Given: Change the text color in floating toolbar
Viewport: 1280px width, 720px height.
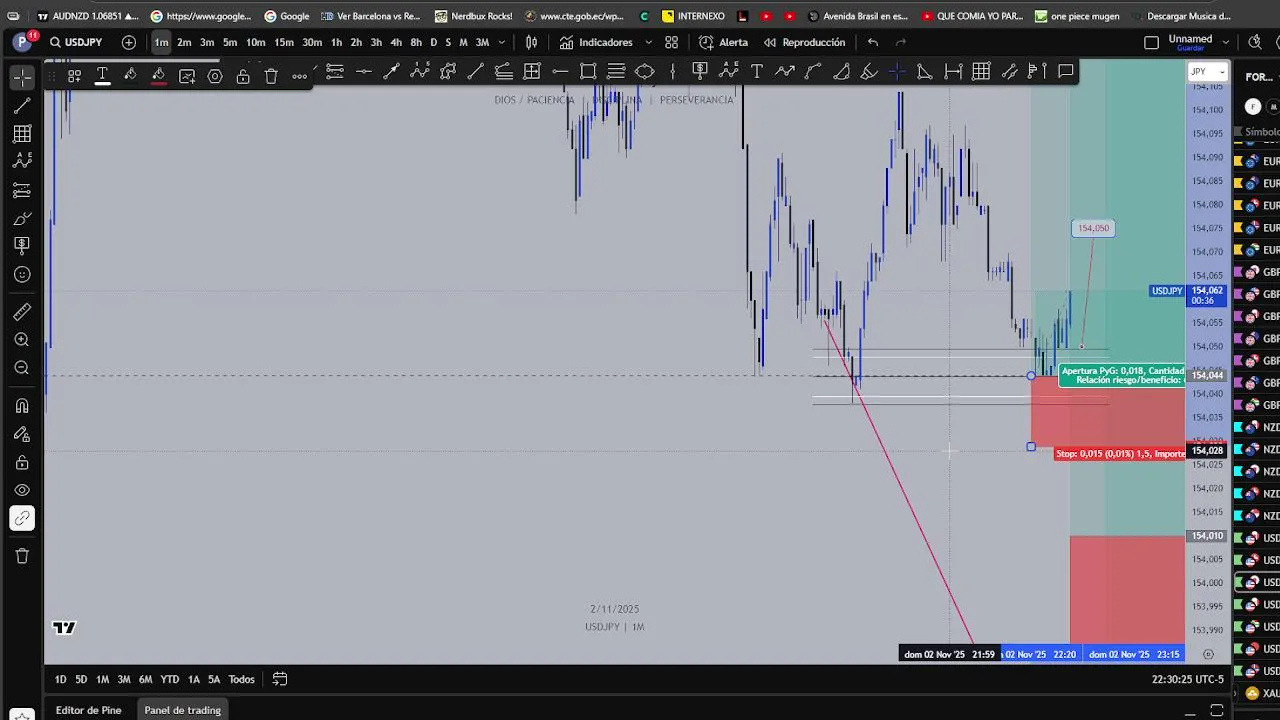Looking at the screenshot, I should [102, 75].
